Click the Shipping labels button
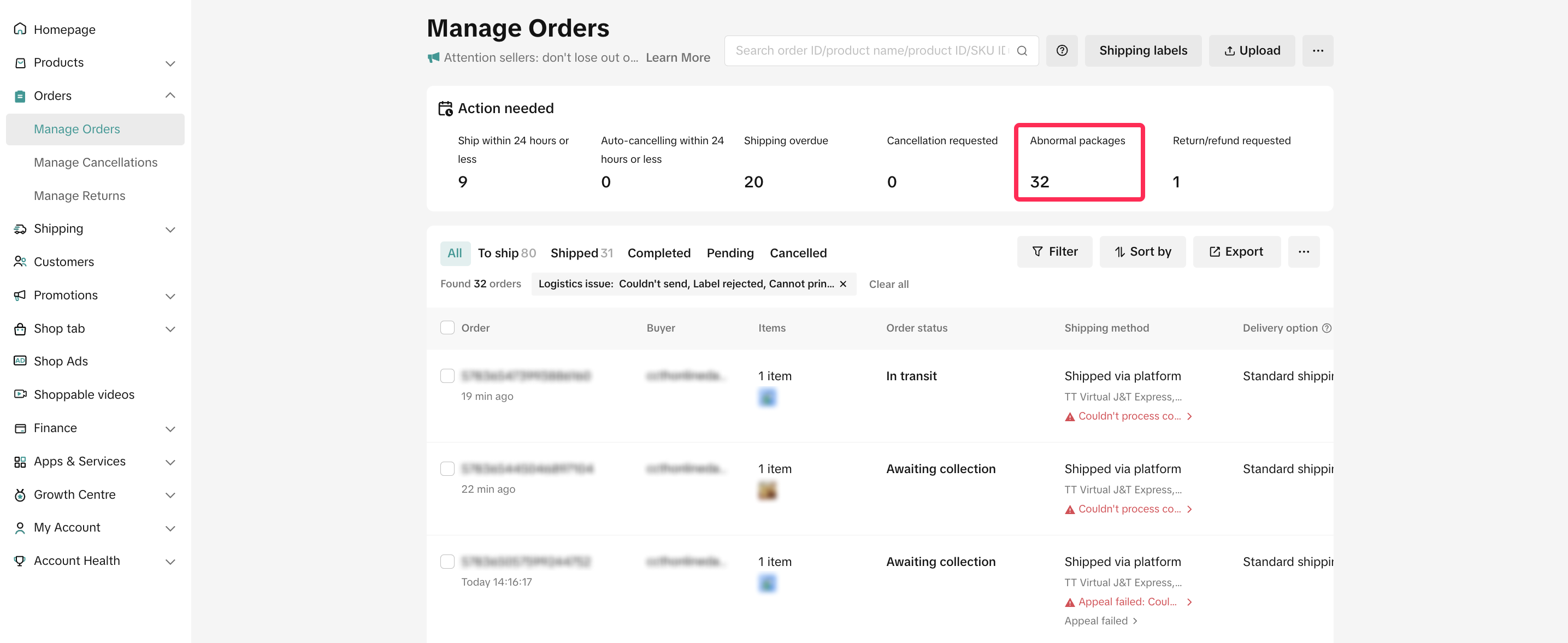This screenshot has width=1568, height=643. click(1142, 51)
